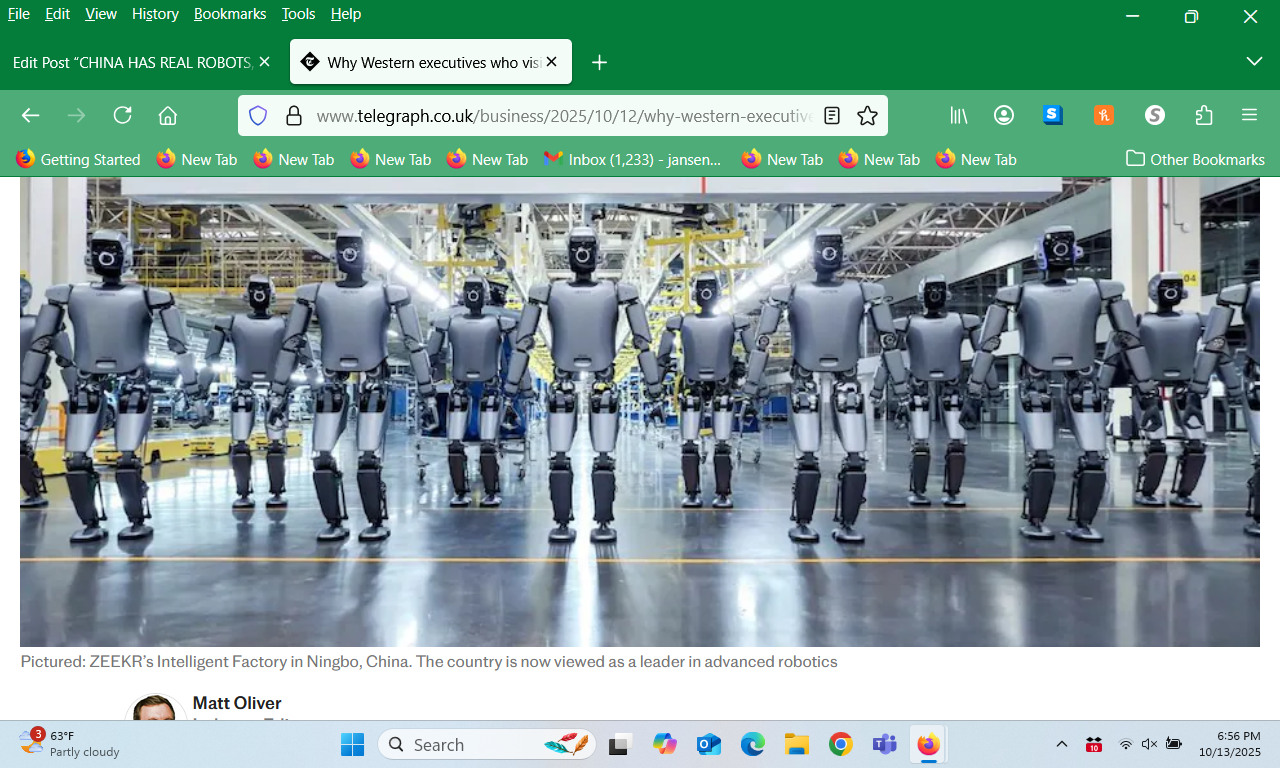Open the Firefox account menu

coord(1004,115)
